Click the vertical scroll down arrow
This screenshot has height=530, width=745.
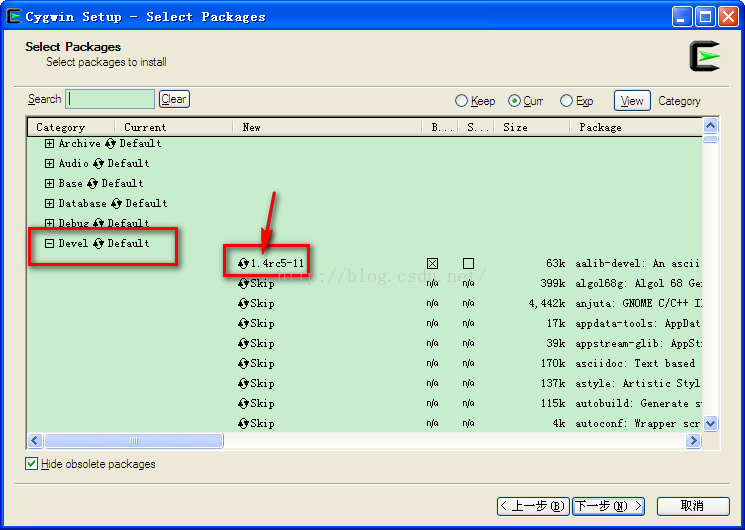tap(710, 423)
